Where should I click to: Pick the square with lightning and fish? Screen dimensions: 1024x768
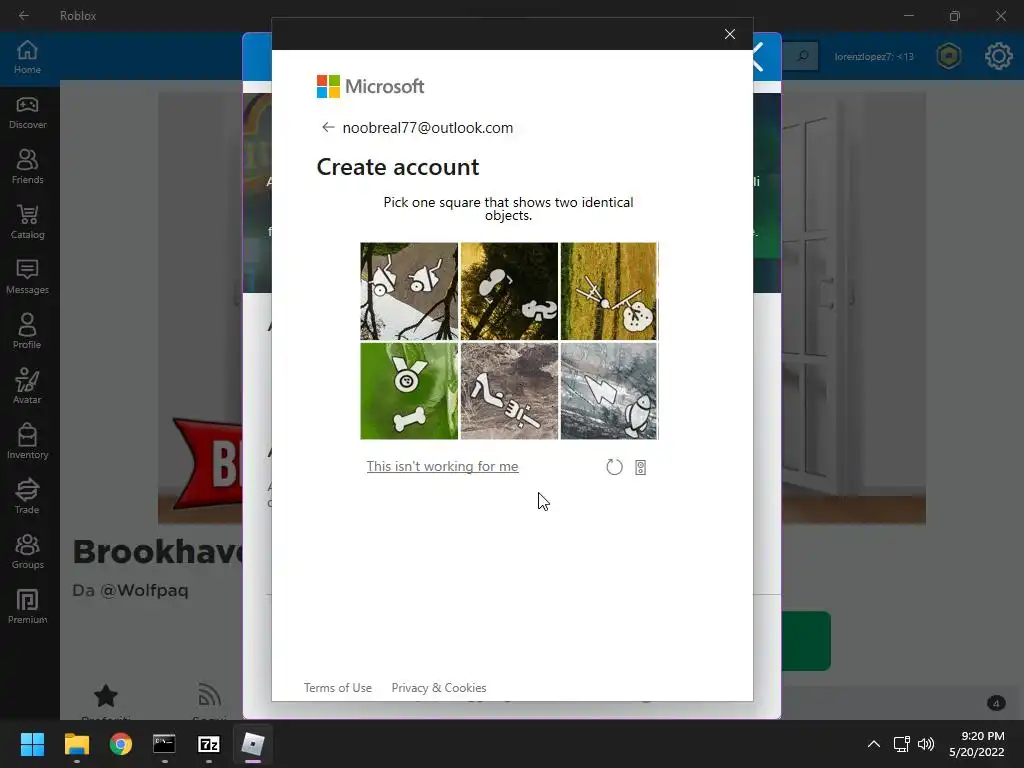(609, 391)
